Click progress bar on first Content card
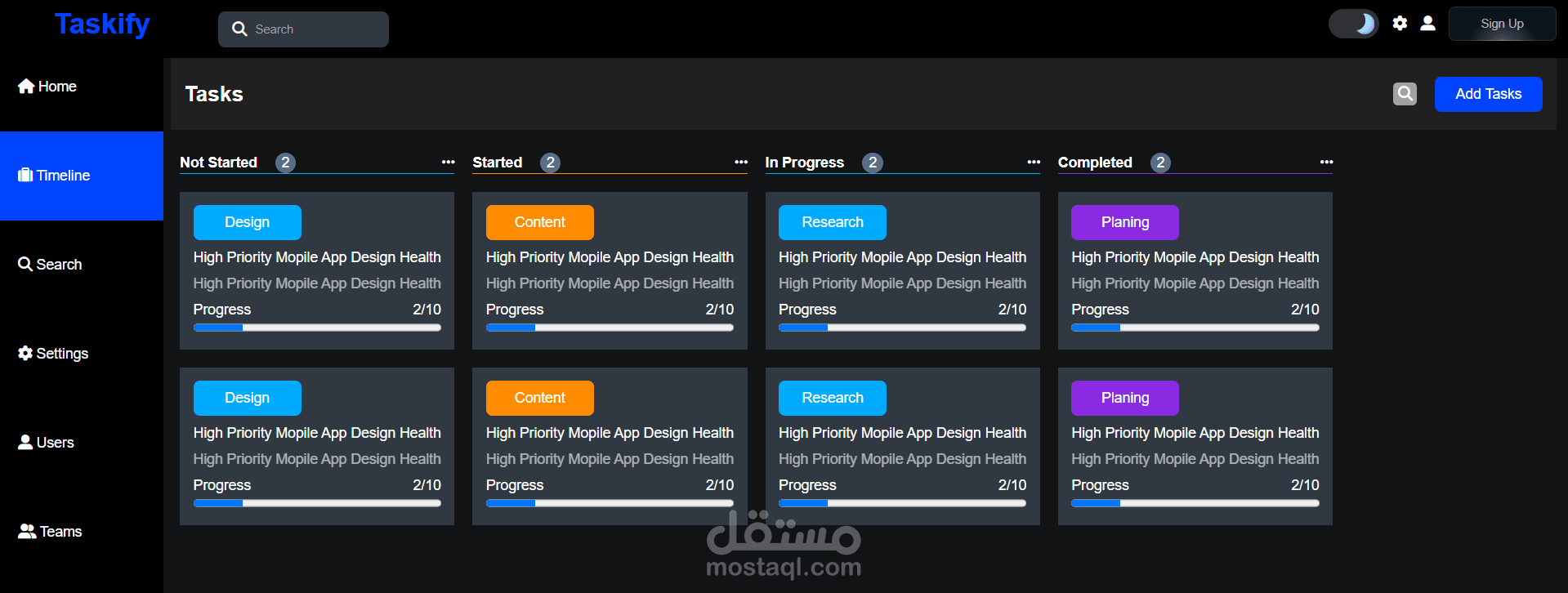 610,328
